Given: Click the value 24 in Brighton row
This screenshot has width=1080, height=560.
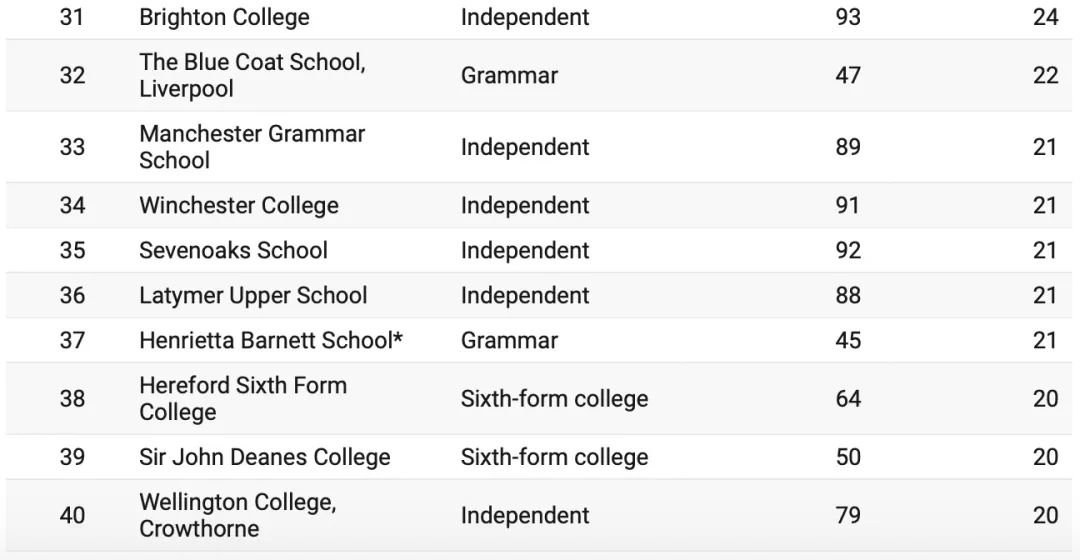Looking at the screenshot, I should pos(1045,17).
